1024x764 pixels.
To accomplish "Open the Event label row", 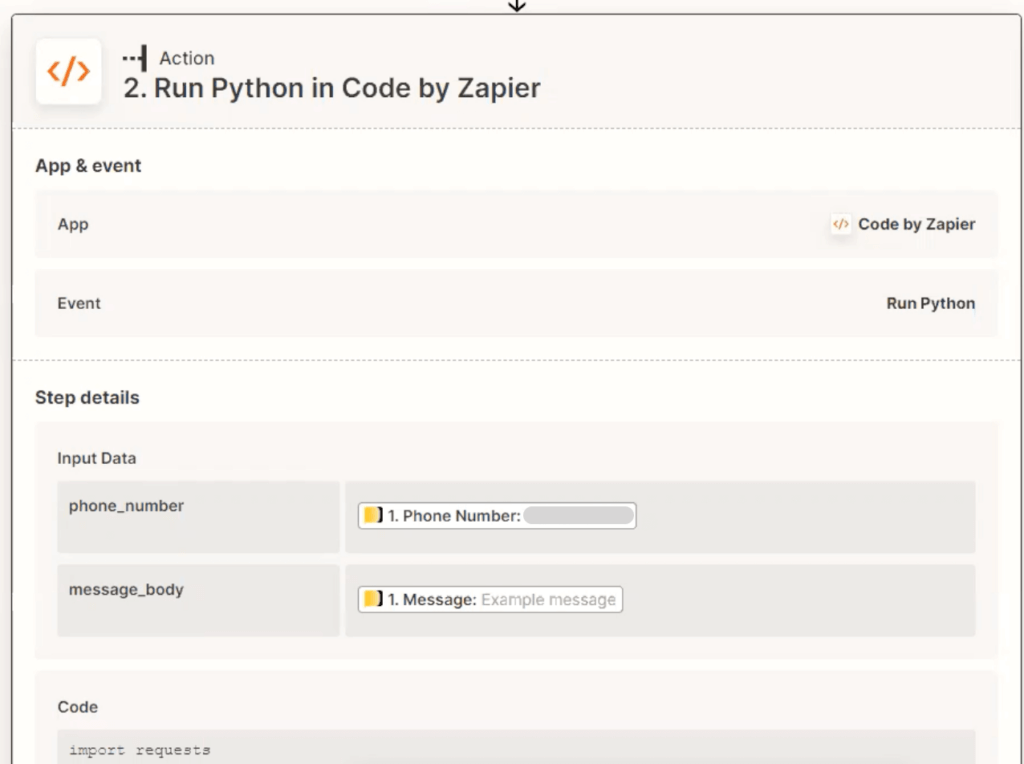I will pyautogui.click(x=79, y=304).
